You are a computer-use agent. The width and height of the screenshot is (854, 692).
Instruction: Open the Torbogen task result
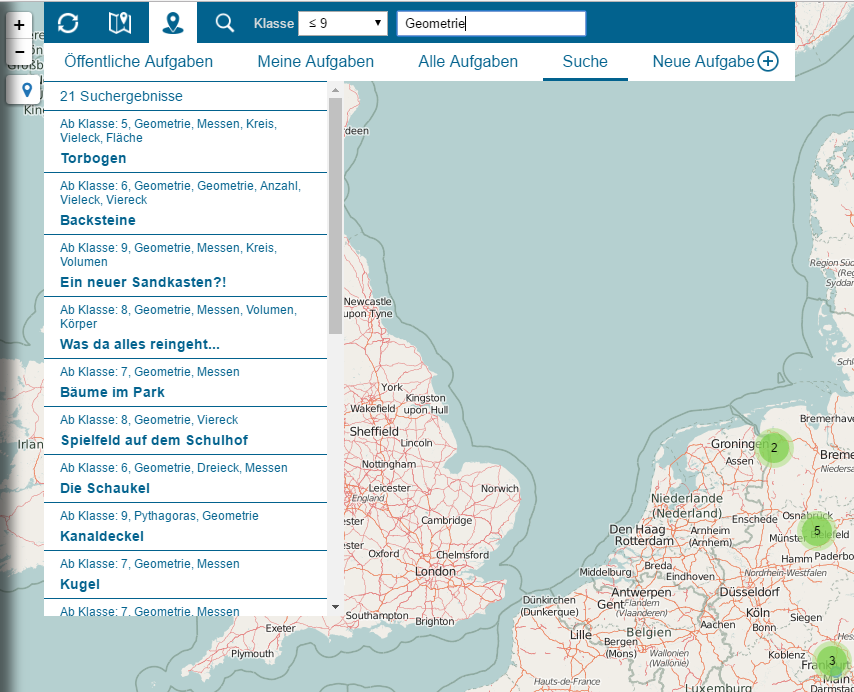point(93,158)
